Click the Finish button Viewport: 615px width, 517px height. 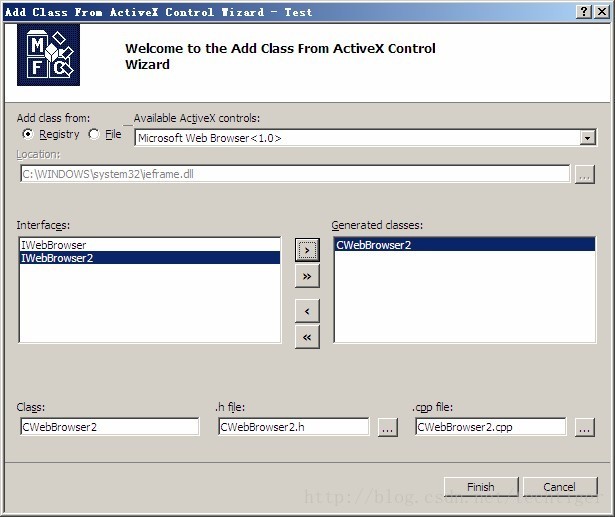[x=481, y=487]
